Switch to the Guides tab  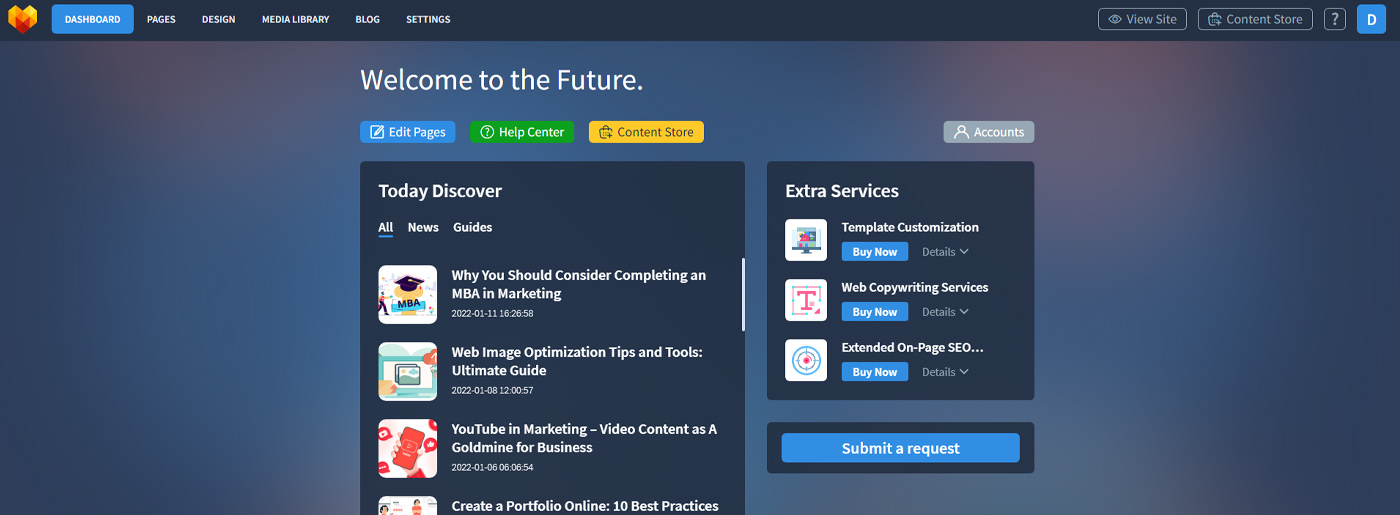472,227
